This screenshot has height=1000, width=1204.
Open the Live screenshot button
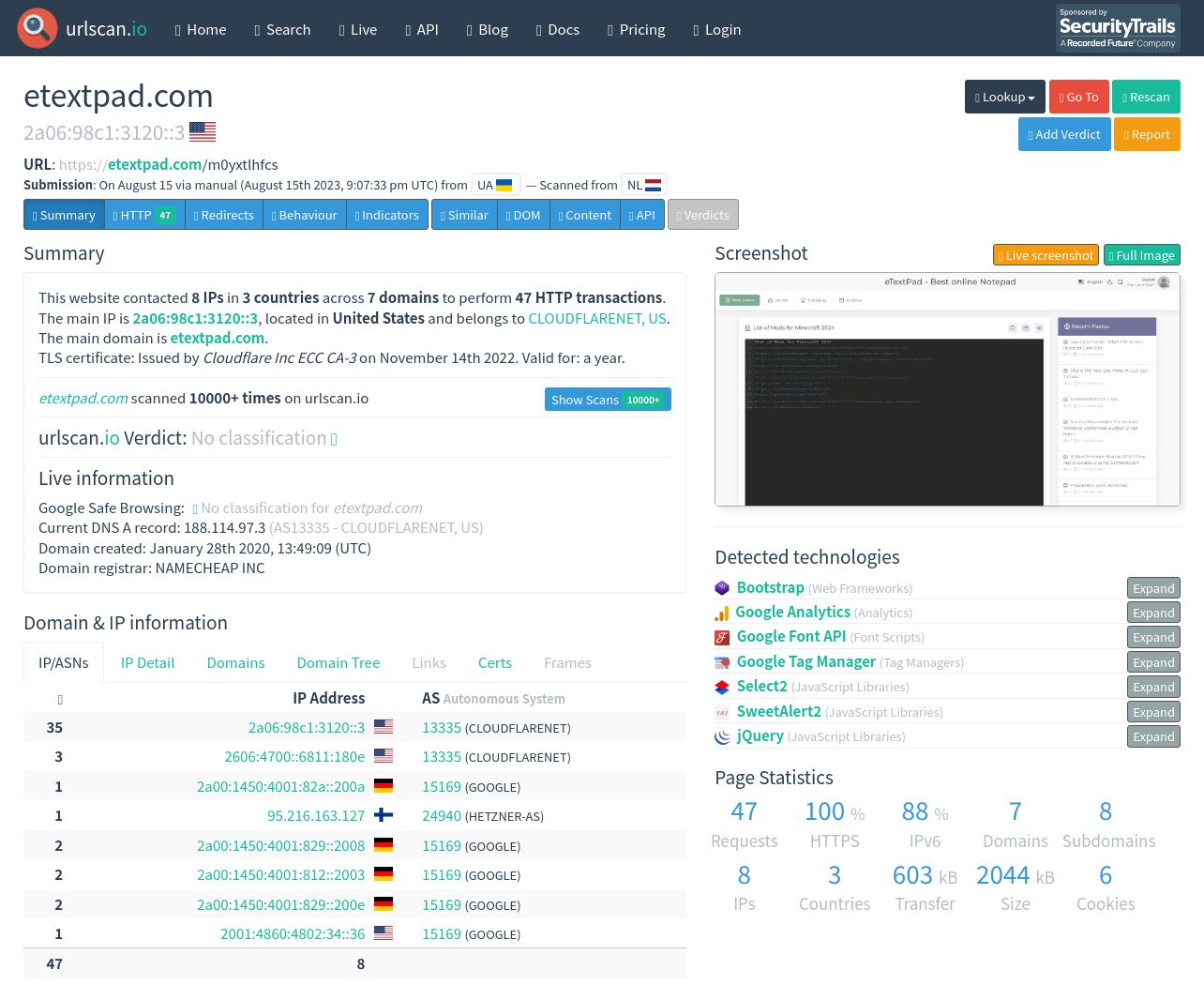pos(1046,255)
